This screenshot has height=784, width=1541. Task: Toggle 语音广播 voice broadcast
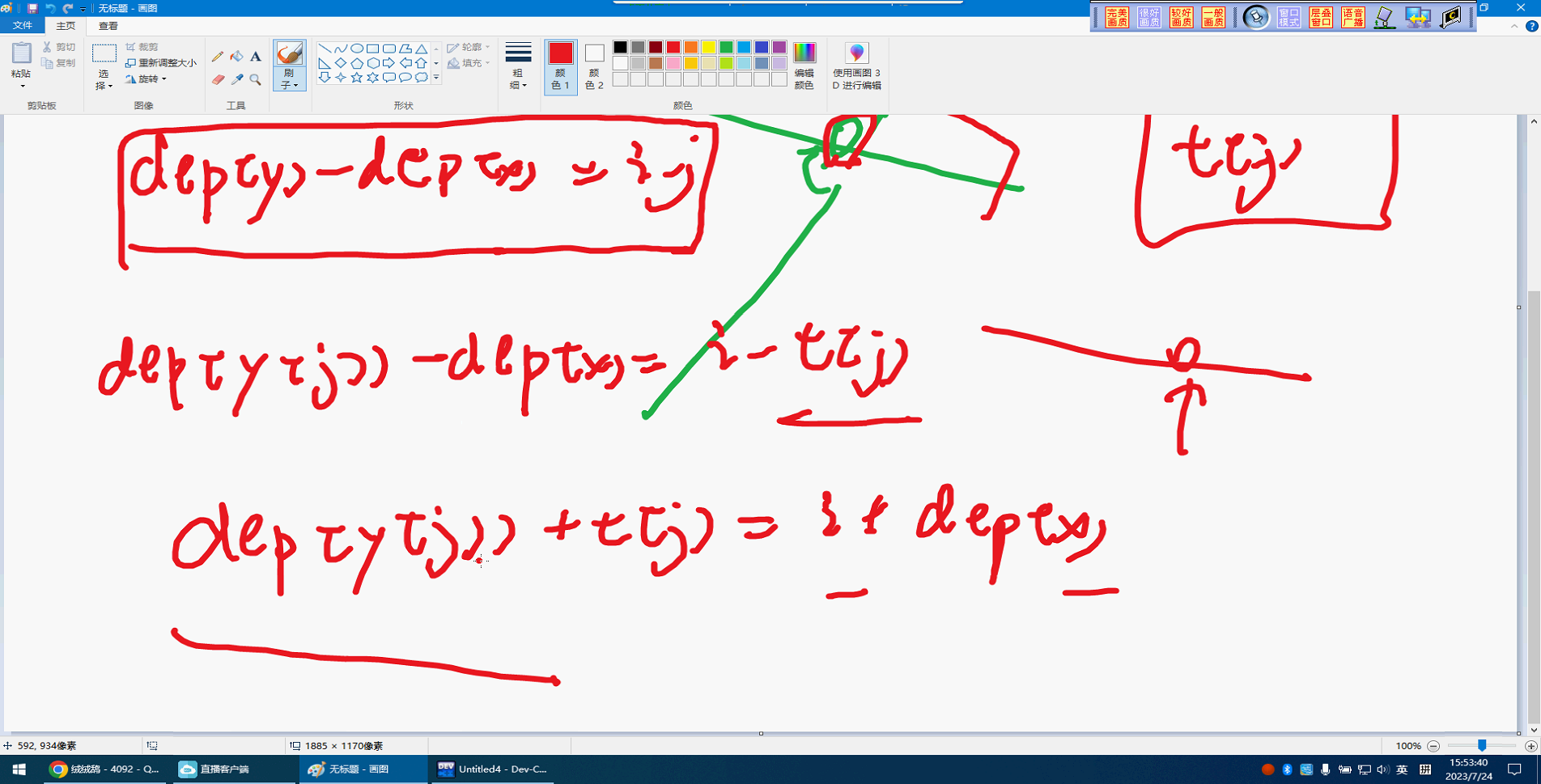(x=1353, y=17)
